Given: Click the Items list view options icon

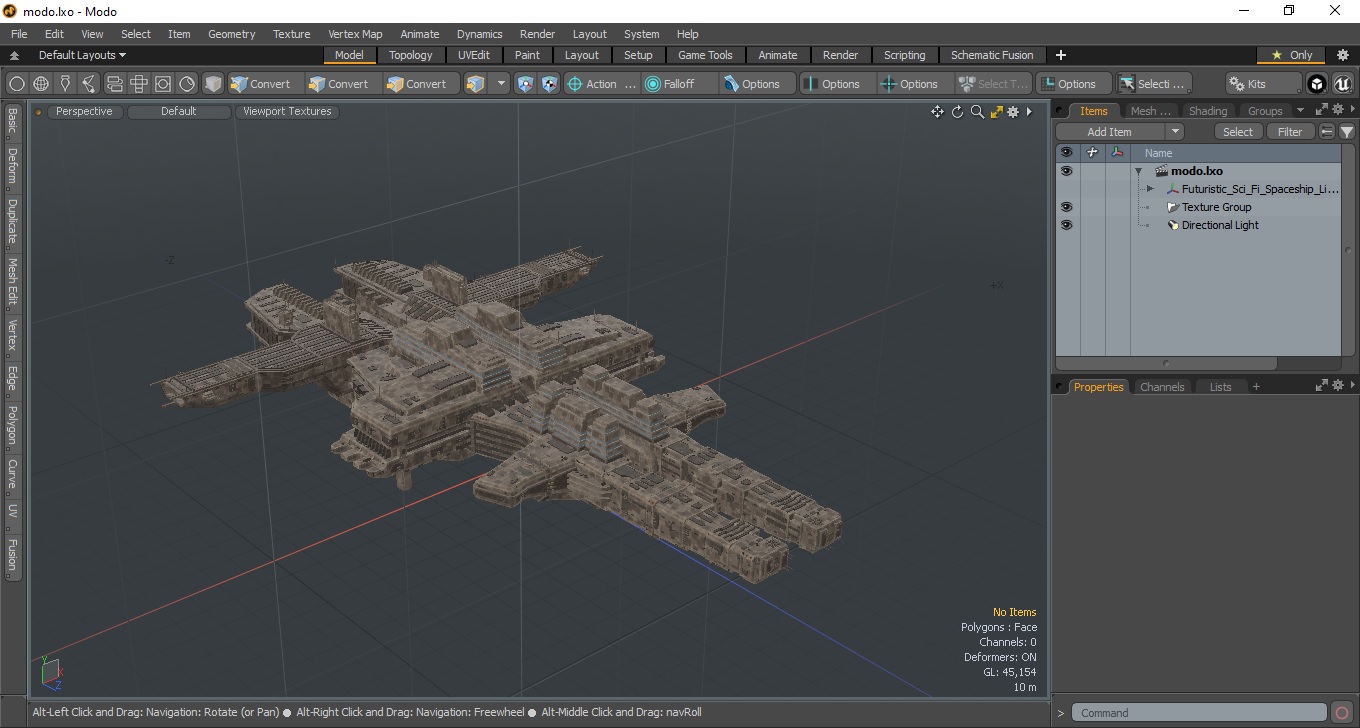Looking at the screenshot, I should 1327,132.
